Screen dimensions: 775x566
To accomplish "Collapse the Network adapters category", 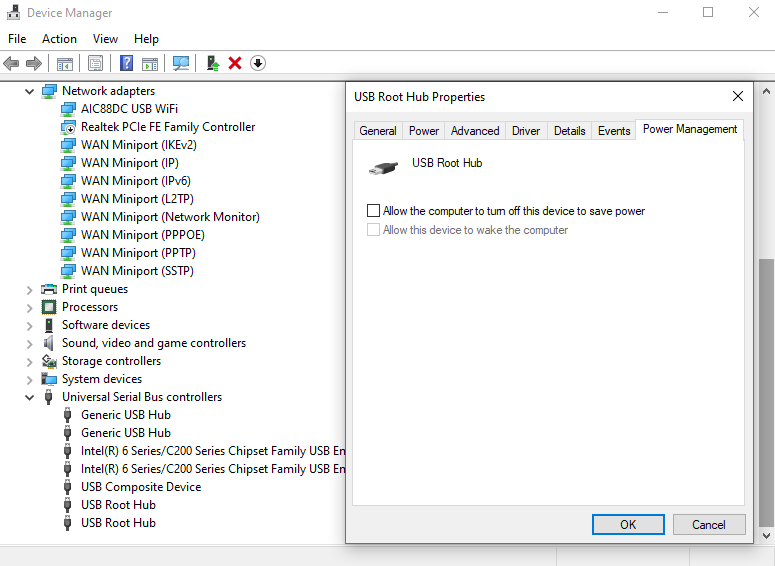I will point(30,91).
